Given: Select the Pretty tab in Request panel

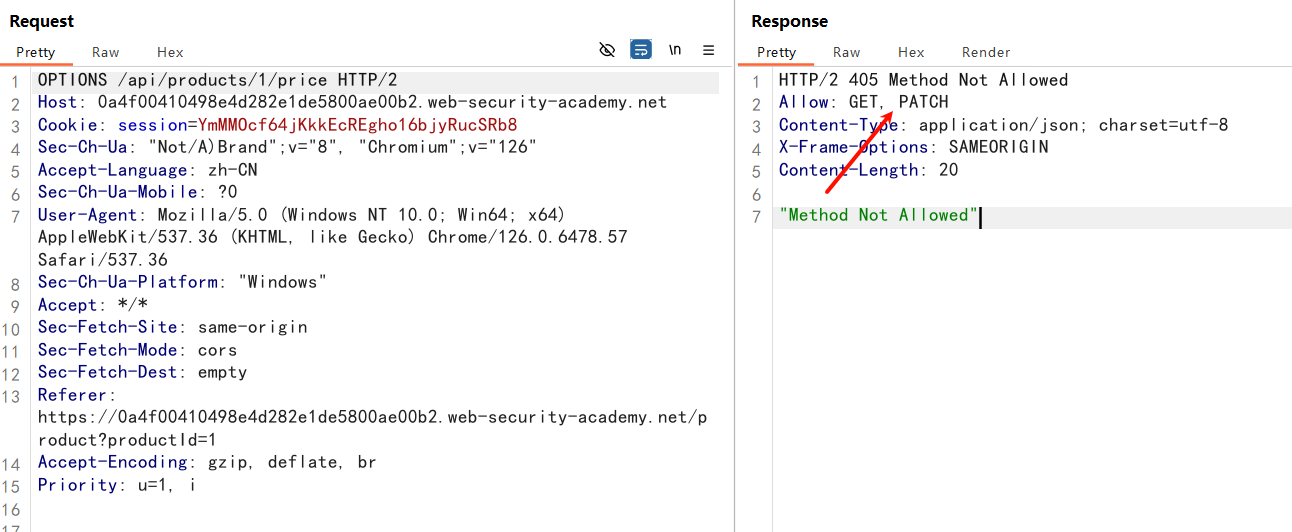Looking at the screenshot, I should (x=36, y=52).
